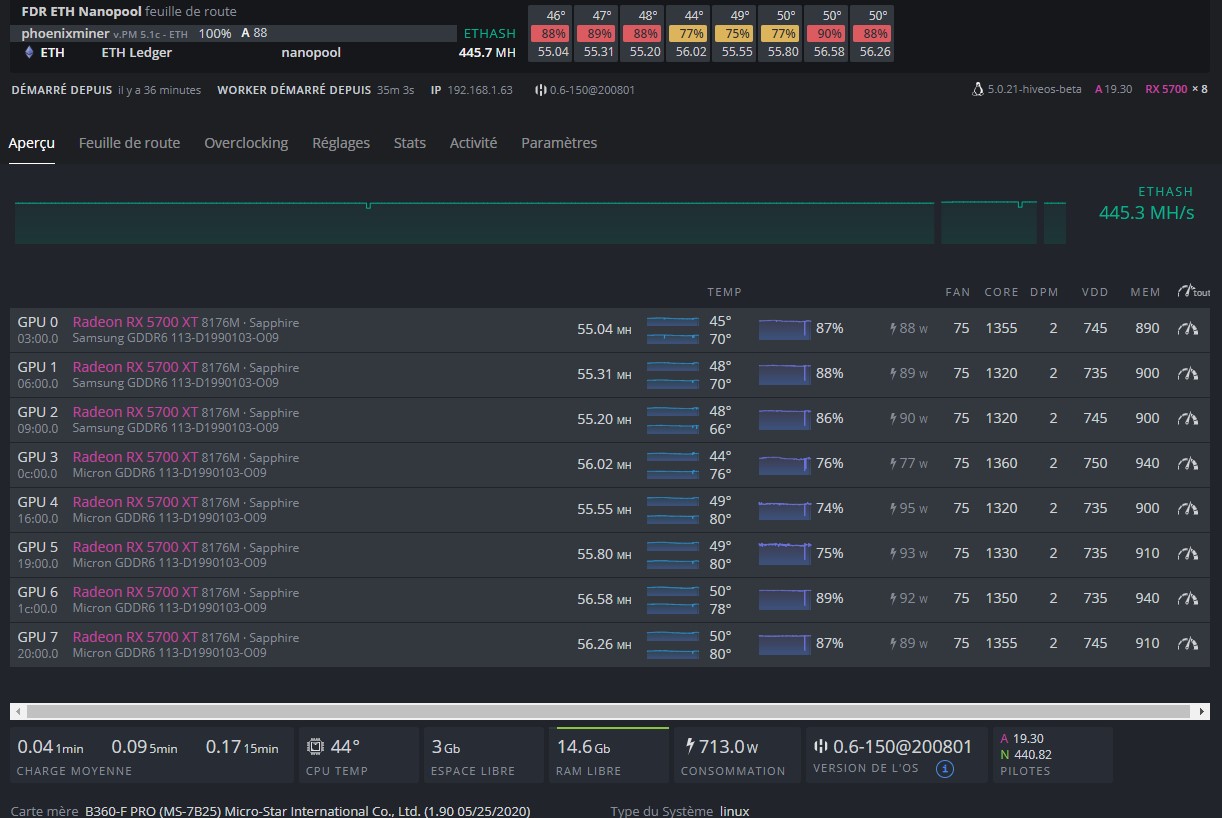Click the ETH Ledger wallet label
1222x818 pixels.
click(x=137, y=52)
